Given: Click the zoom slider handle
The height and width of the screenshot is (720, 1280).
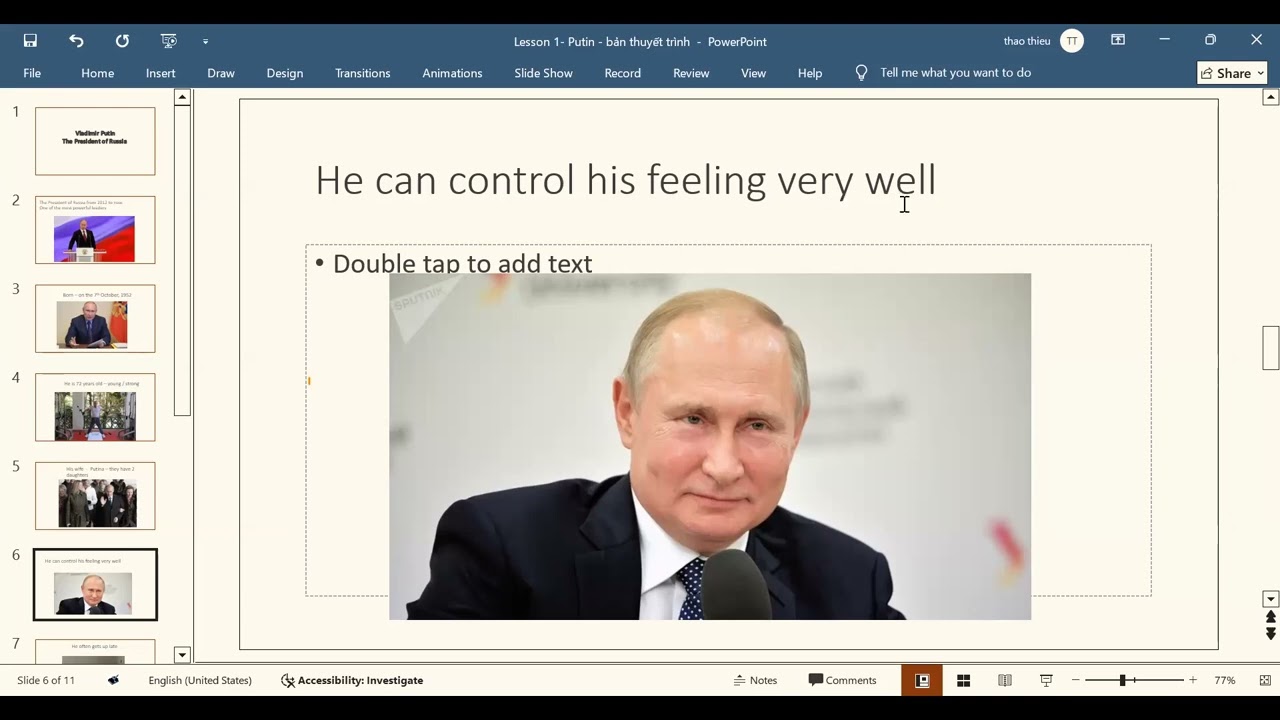Looking at the screenshot, I should click(x=1123, y=680).
